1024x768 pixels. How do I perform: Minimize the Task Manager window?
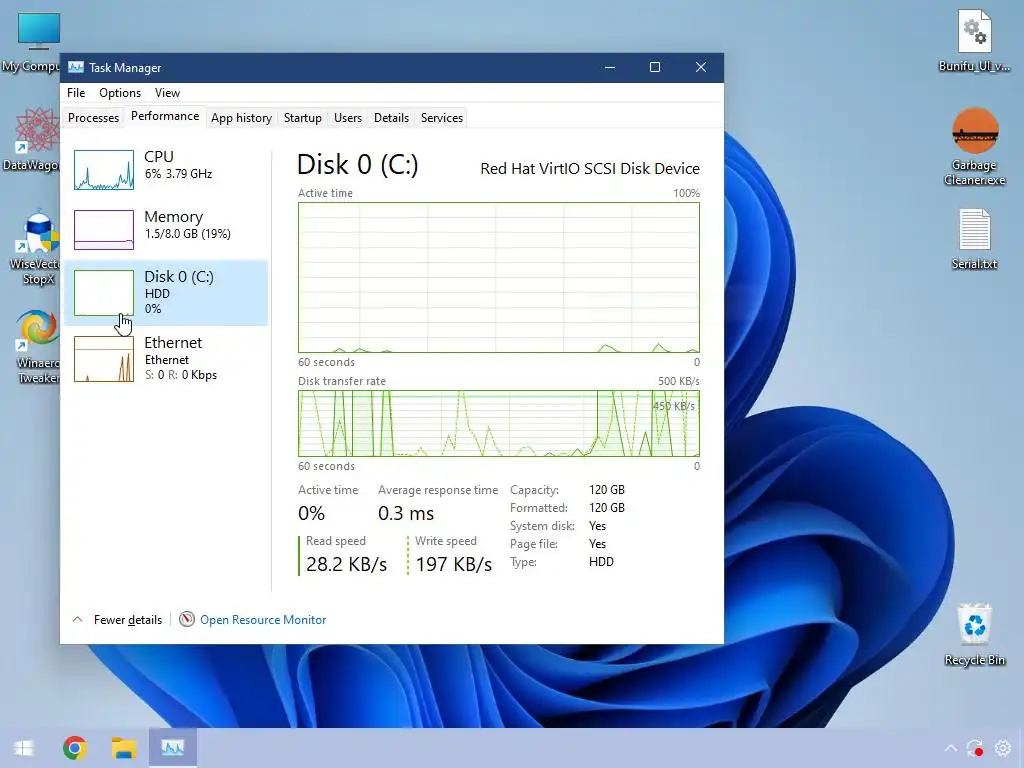(609, 67)
